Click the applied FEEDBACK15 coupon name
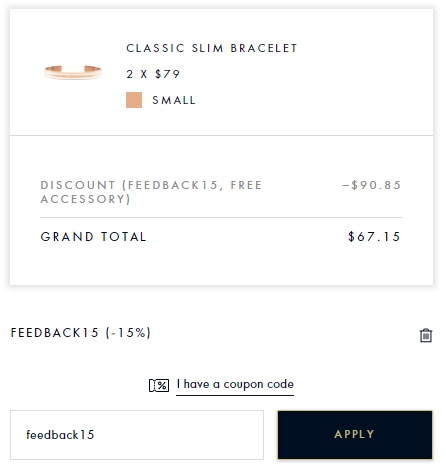 click(55, 333)
